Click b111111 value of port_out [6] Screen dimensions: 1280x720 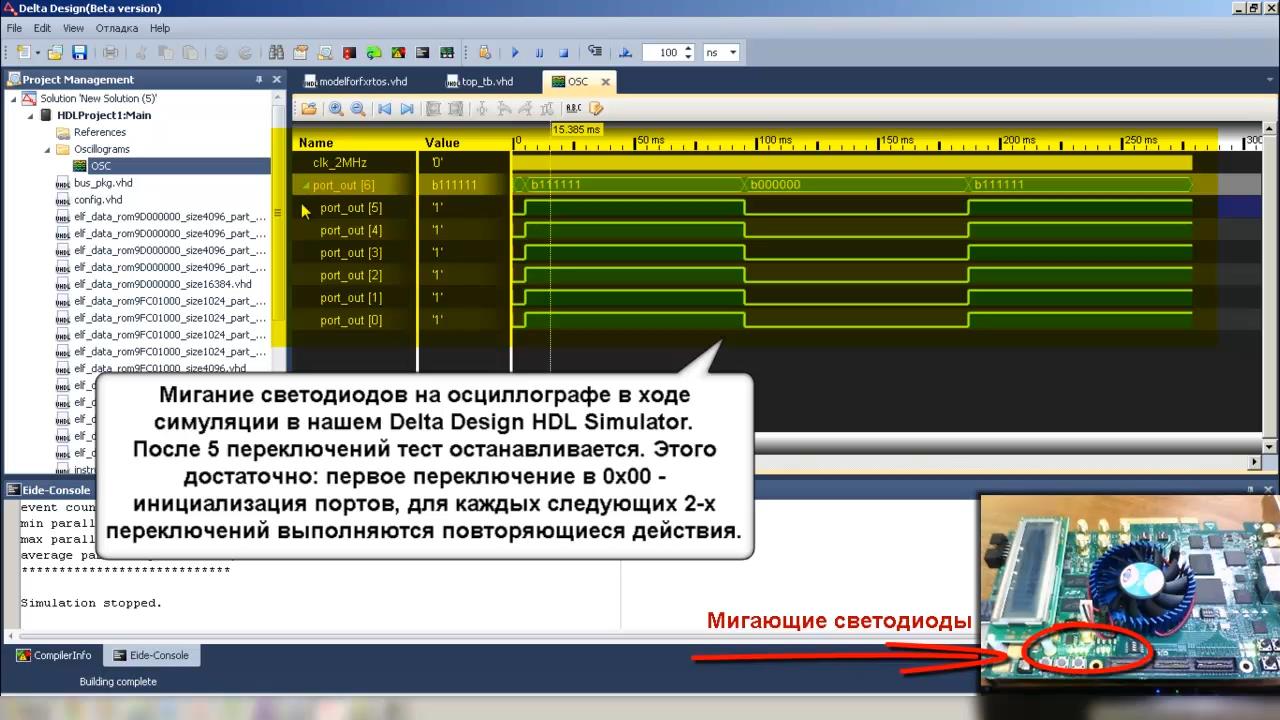pyautogui.click(x=454, y=185)
